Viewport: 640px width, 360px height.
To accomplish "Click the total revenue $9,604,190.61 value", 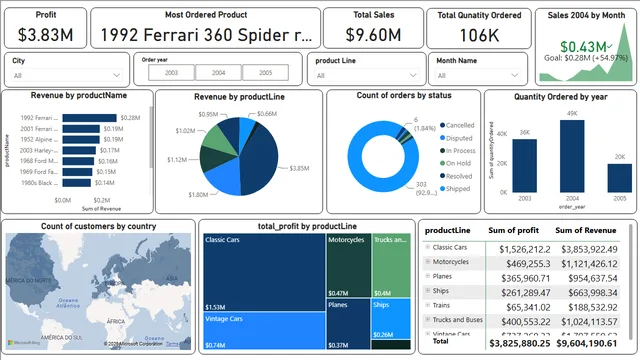I will pos(587,343).
